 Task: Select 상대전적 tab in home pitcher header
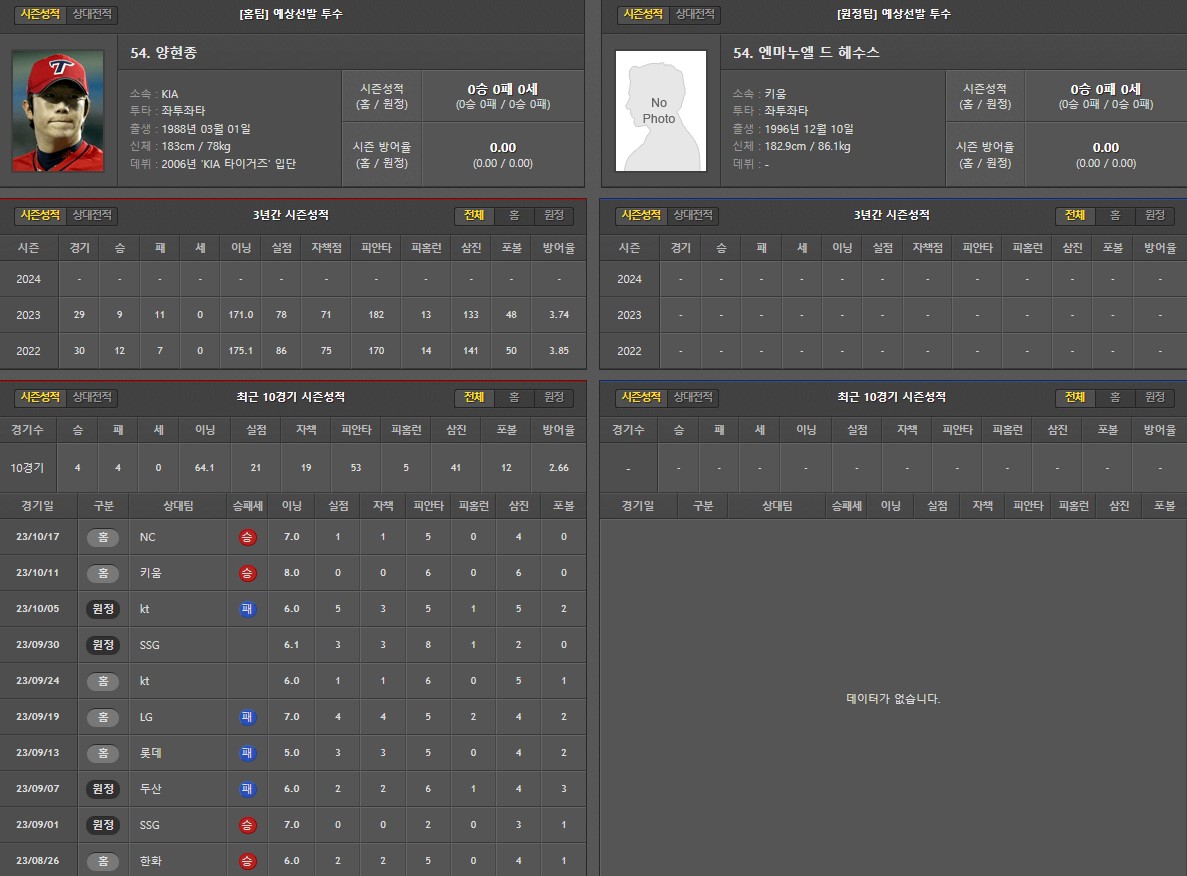92,14
